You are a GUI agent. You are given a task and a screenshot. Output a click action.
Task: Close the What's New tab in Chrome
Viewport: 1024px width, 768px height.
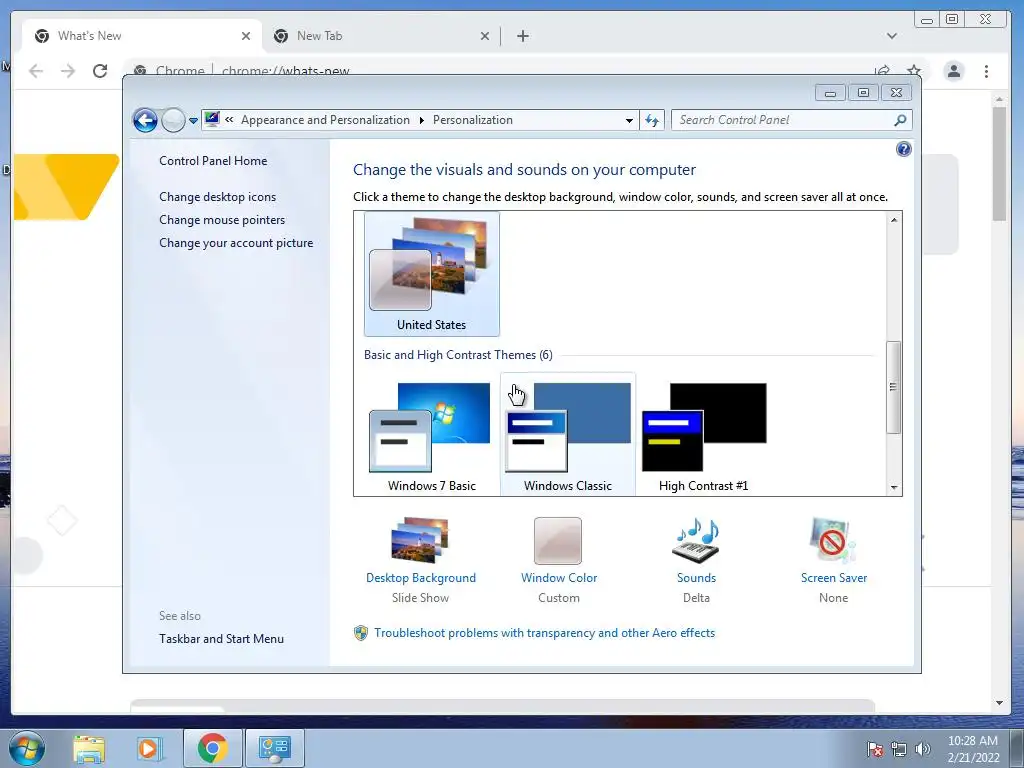(x=246, y=36)
